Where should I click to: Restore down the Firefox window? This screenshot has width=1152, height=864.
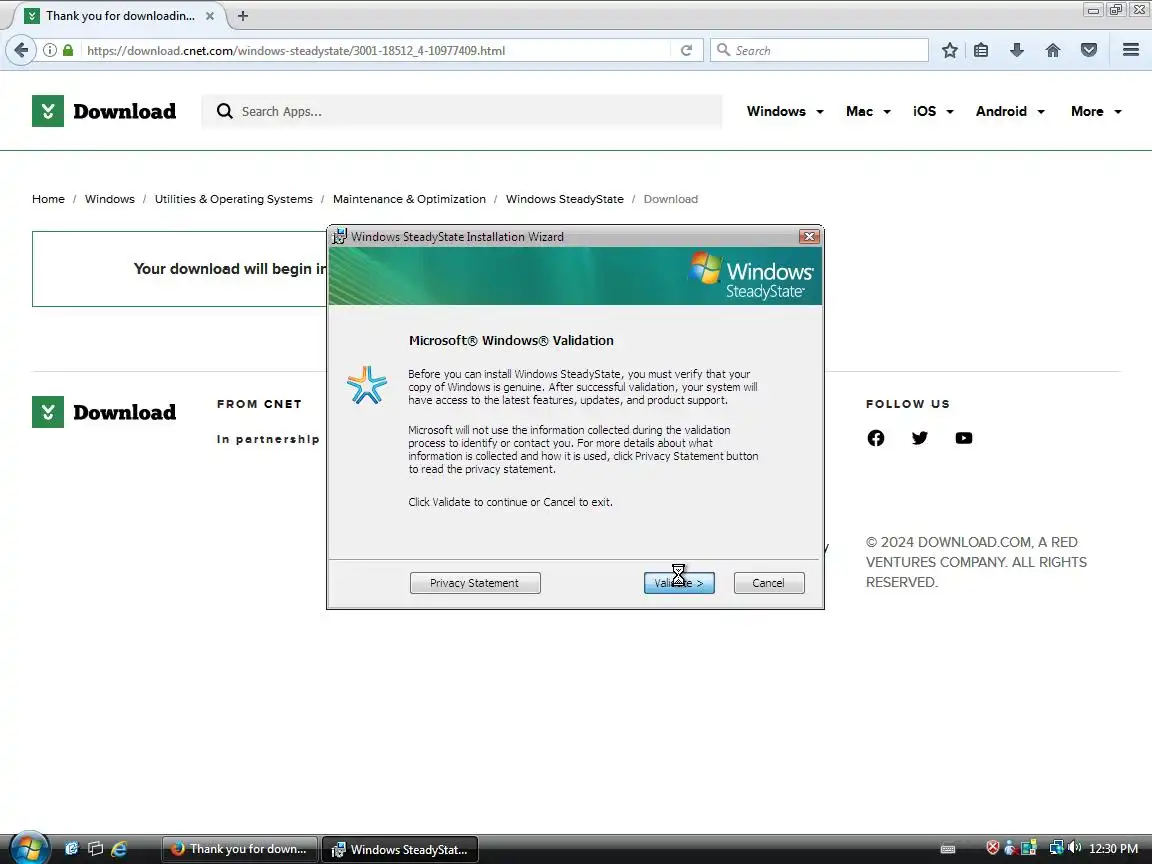coord(1115,10)
